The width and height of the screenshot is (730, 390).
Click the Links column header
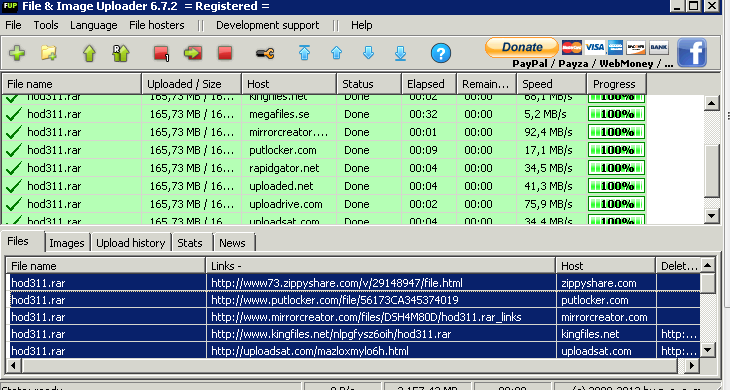point(380,266)
